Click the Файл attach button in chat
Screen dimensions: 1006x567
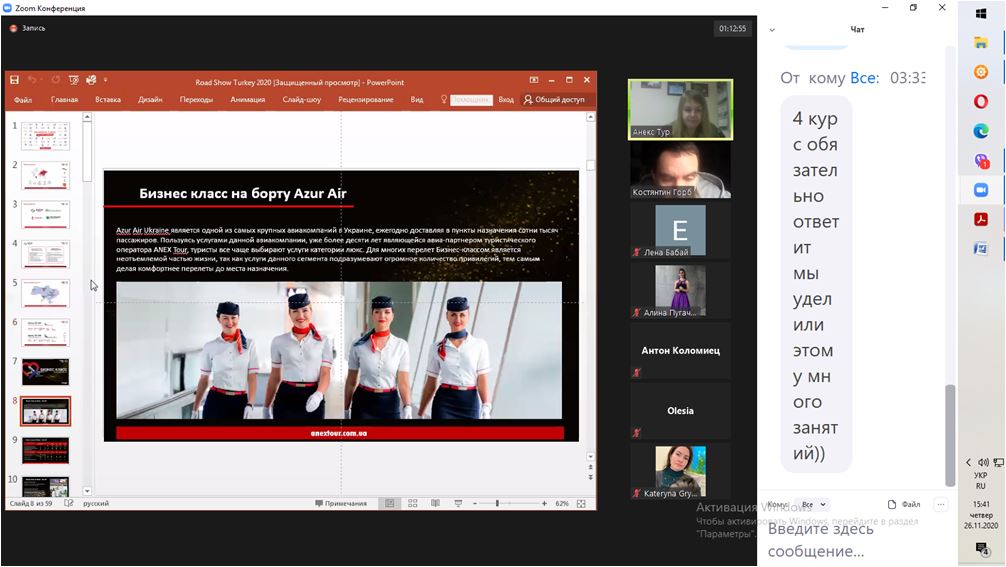tap(904, 504)
